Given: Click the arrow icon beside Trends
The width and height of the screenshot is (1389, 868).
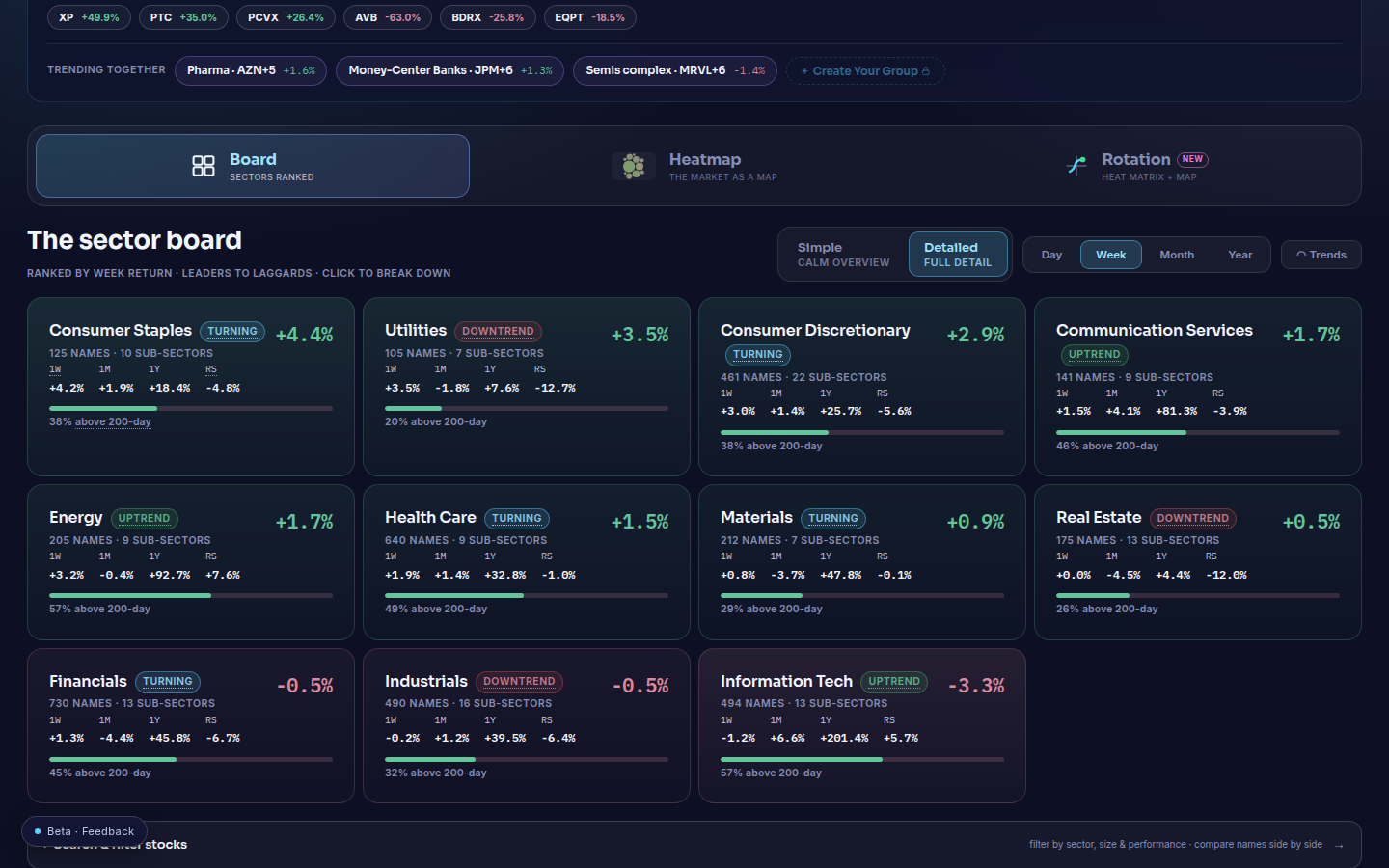Looking at the screenshot, I should [x=1301, y=255].
